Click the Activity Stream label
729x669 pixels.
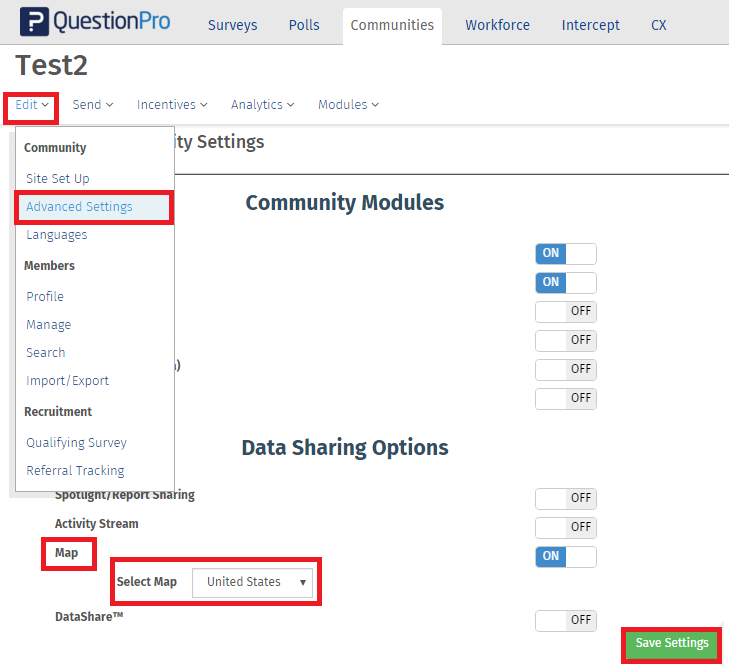coord(97,524)
